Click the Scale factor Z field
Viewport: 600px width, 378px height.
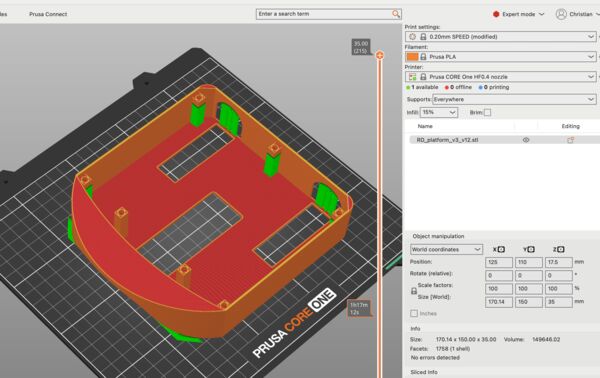pos(559,288)
